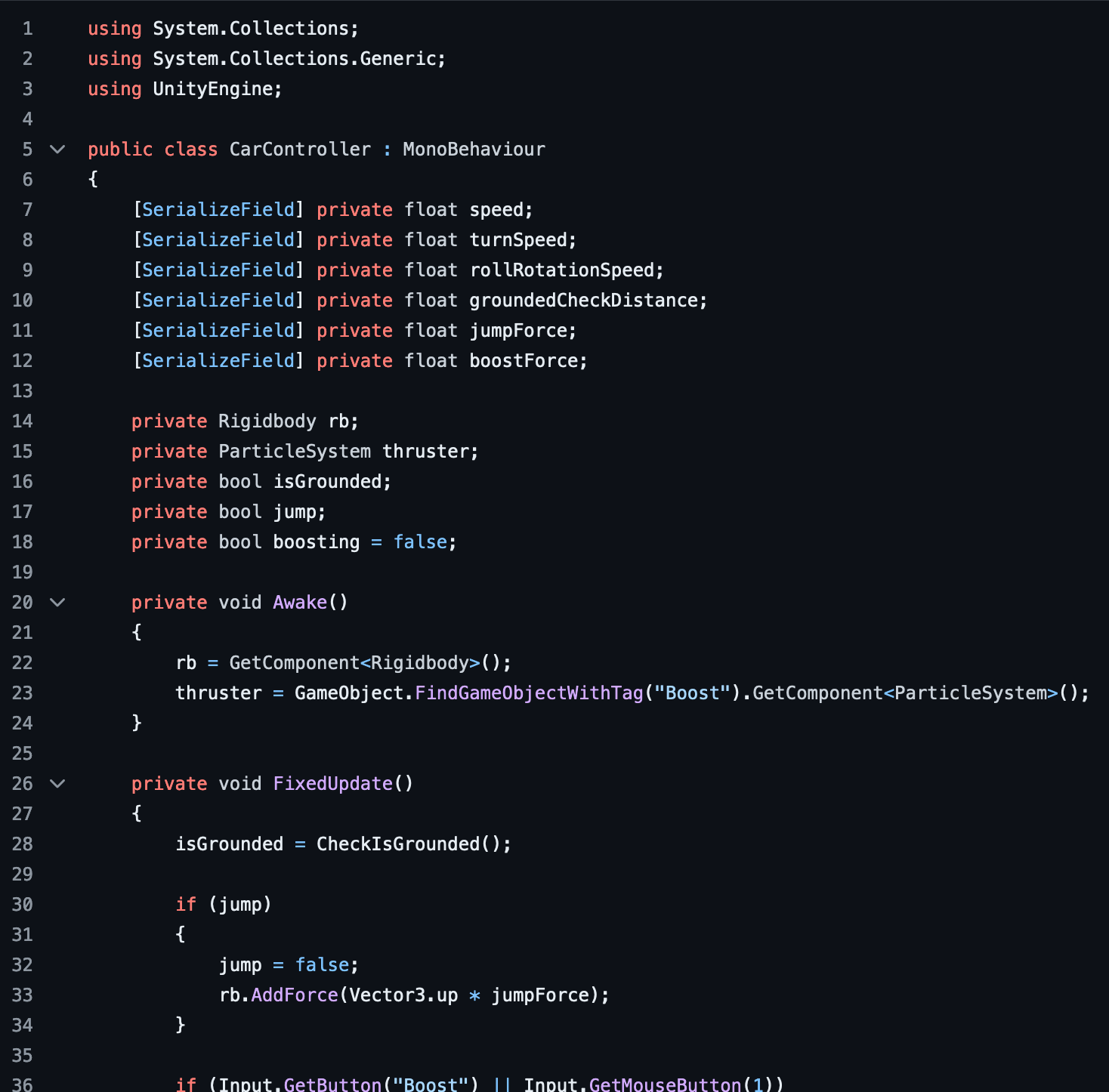Click the "Boost" string on line 23
This screenshot has height=1092, width=1109.
693,693
